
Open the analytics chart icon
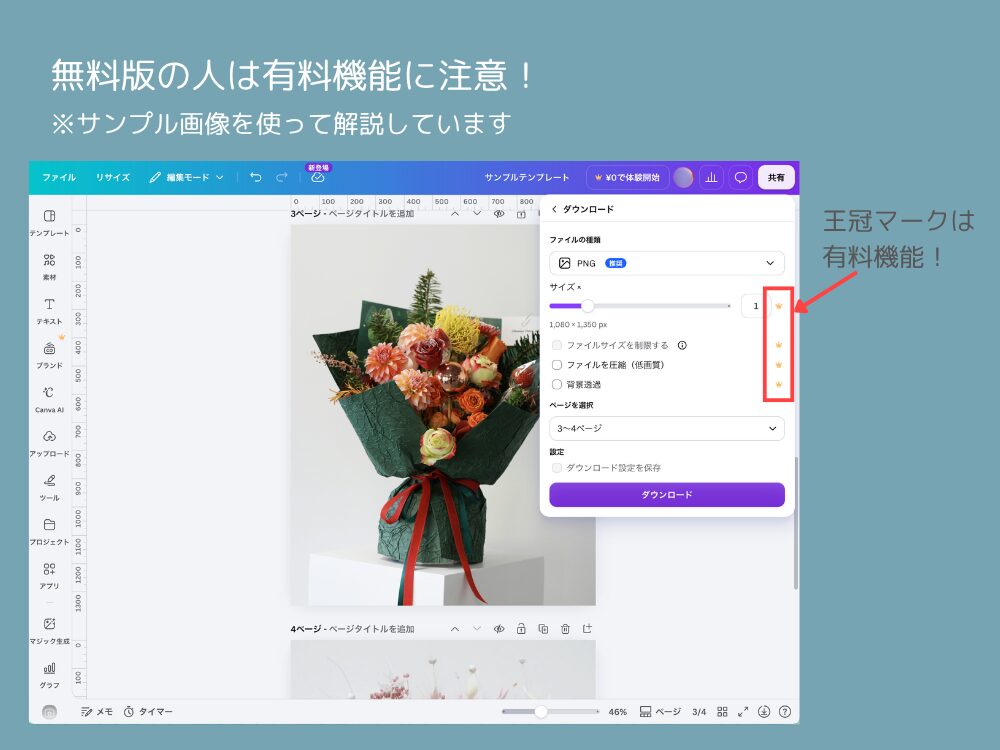711,177
